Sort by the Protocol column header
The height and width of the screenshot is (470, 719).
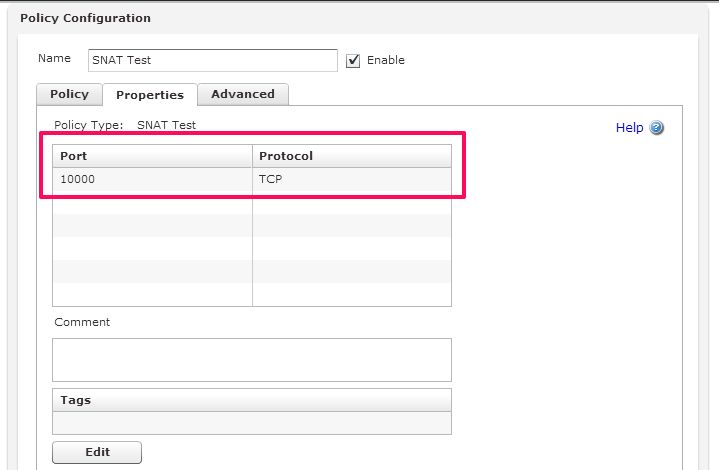point(352,156)
